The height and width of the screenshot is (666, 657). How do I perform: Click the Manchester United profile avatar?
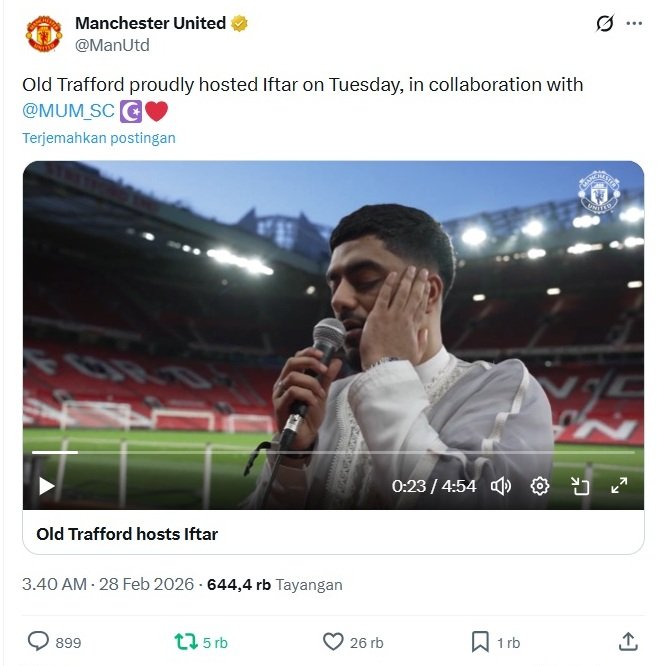point(43,34)
